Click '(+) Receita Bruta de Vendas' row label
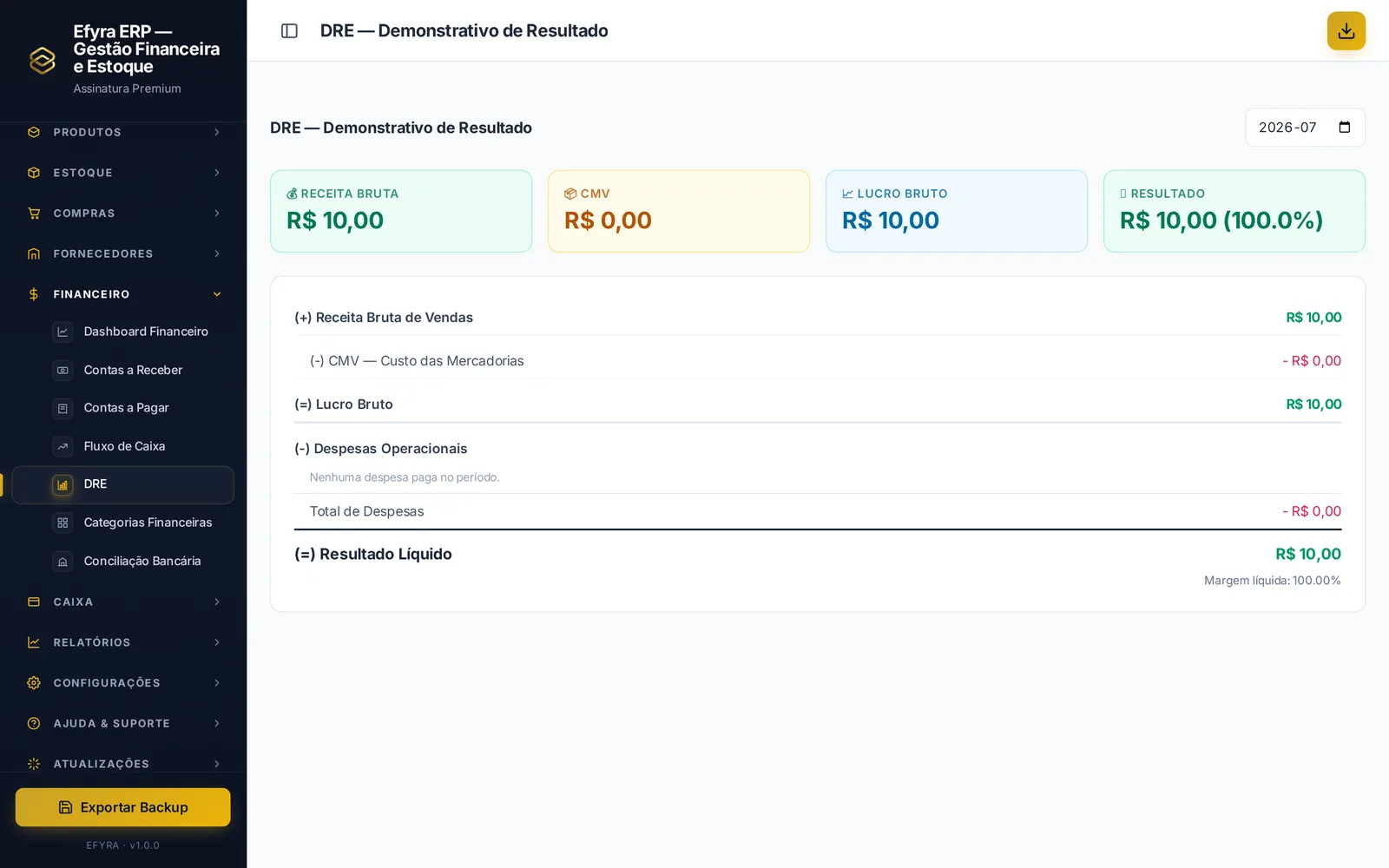1389x868 pixels. 384,318
